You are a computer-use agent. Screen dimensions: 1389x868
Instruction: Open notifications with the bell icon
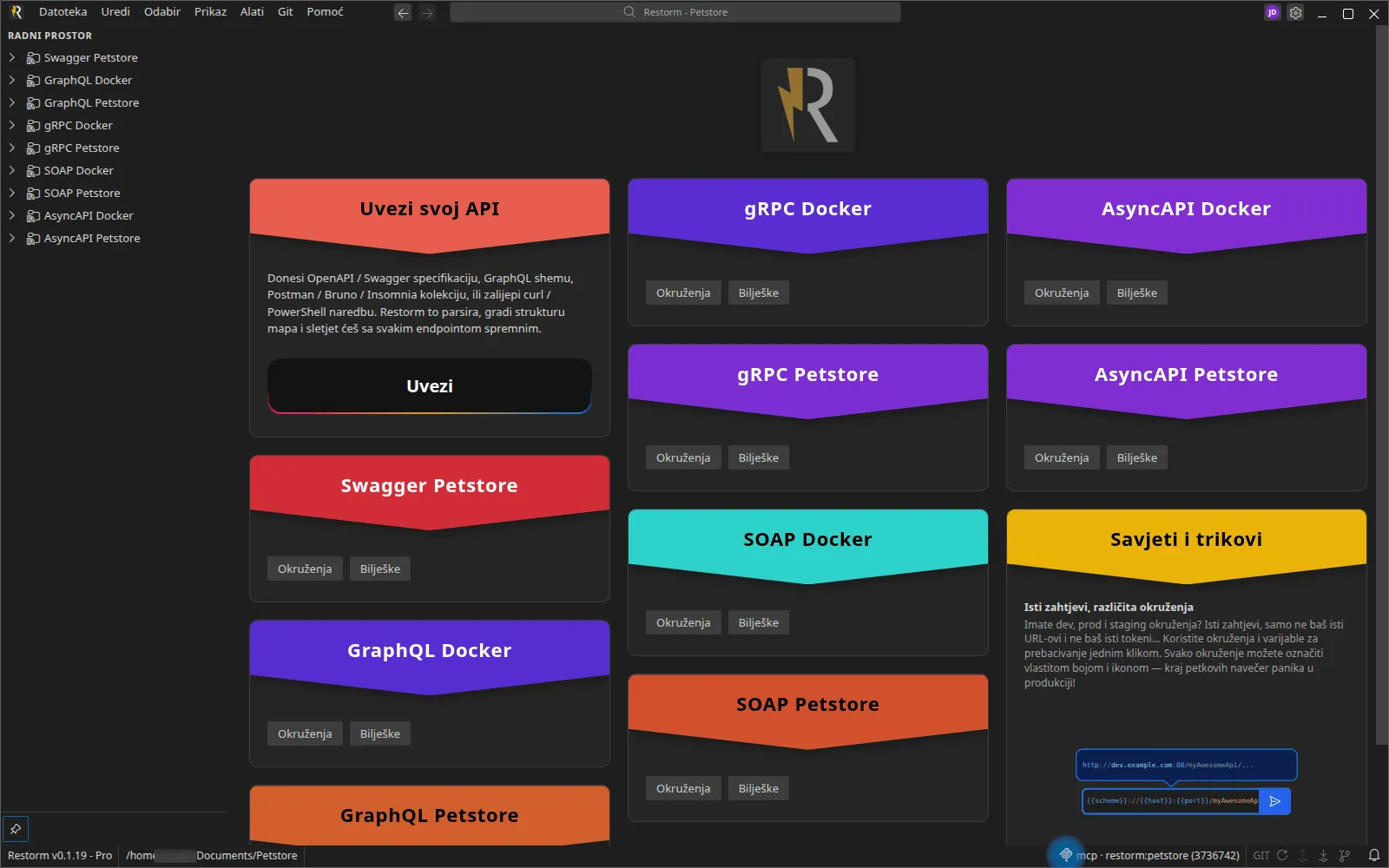pyautogui.click(x=1374, y=855)
